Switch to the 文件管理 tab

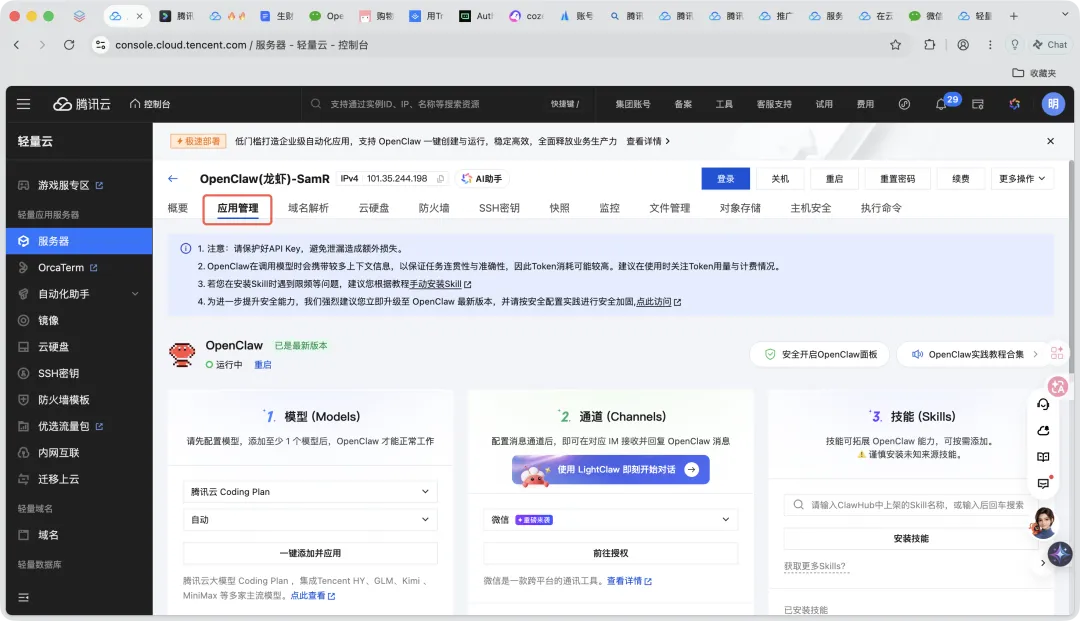click(669, 208)
